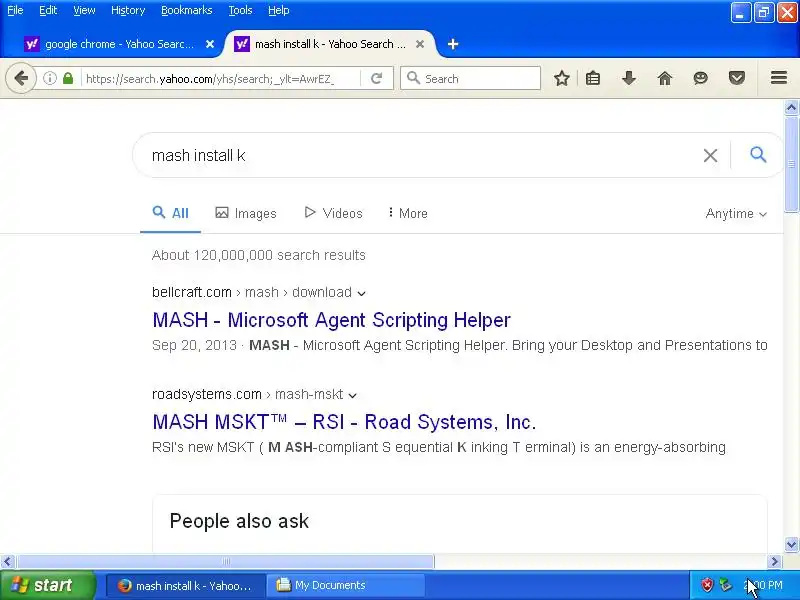Screen dimensions: 800x600
Task: Close the 'google chrome - Yahoo Search' tab
Action: click(x=210, y=44)
